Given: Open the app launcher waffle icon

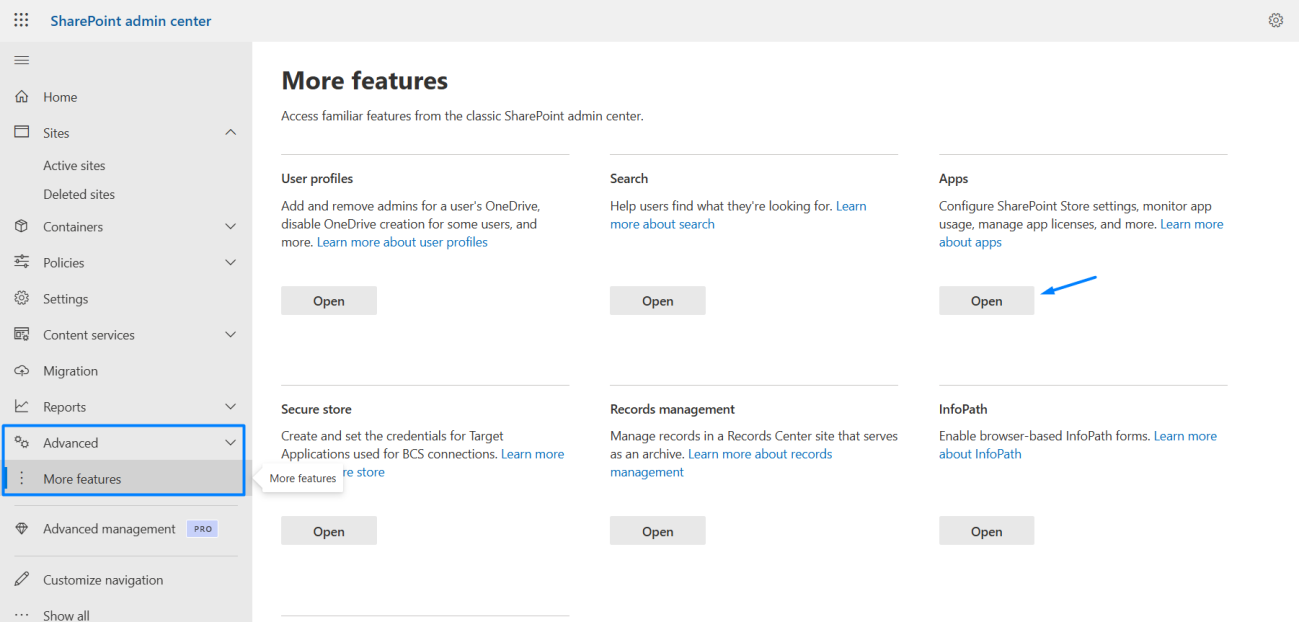Looking at the screenshot, I should [x=21, y=20].
